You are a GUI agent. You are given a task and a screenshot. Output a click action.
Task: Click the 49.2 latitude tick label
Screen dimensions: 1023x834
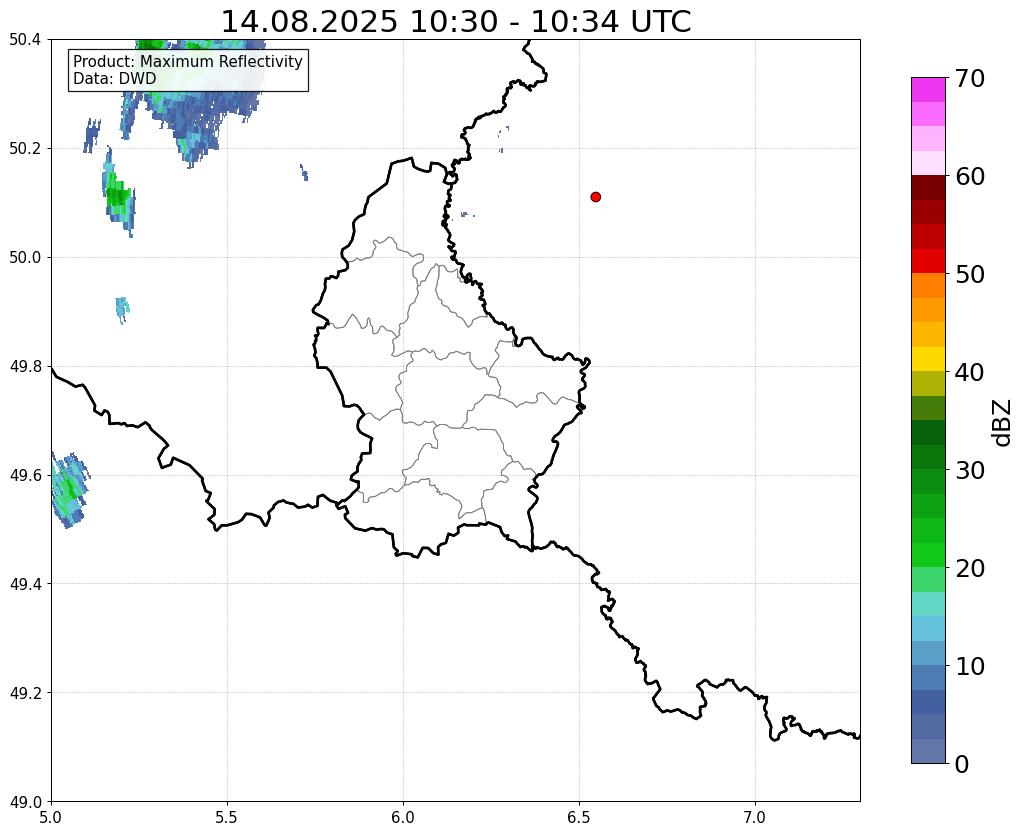click(x=25, y=693)
